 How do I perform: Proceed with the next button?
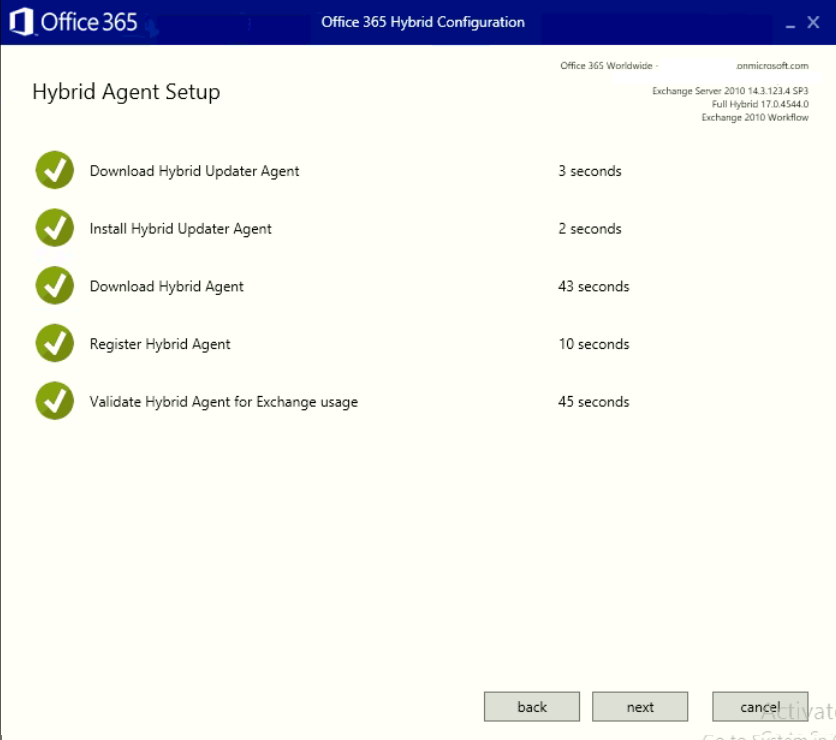click(x=640, y=706)
